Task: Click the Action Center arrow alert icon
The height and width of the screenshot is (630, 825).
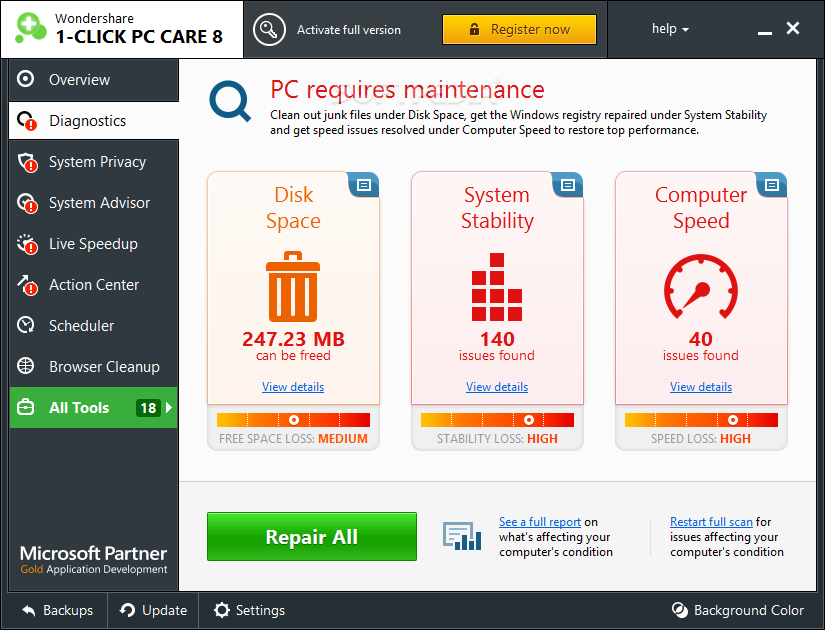Action: coord(27,285)
